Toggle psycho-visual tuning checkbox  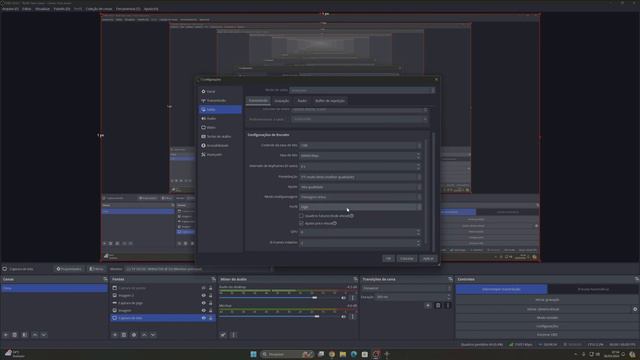point(301,223)
